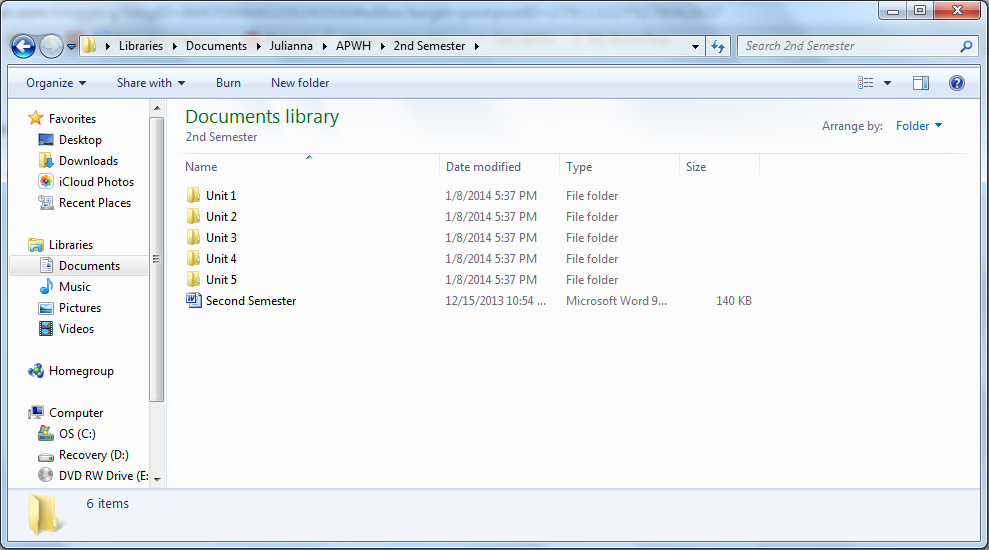Click the Search 2nd Semester field
Screen dimensions: 989x550
pyautogui.click(x=851, y=46)
